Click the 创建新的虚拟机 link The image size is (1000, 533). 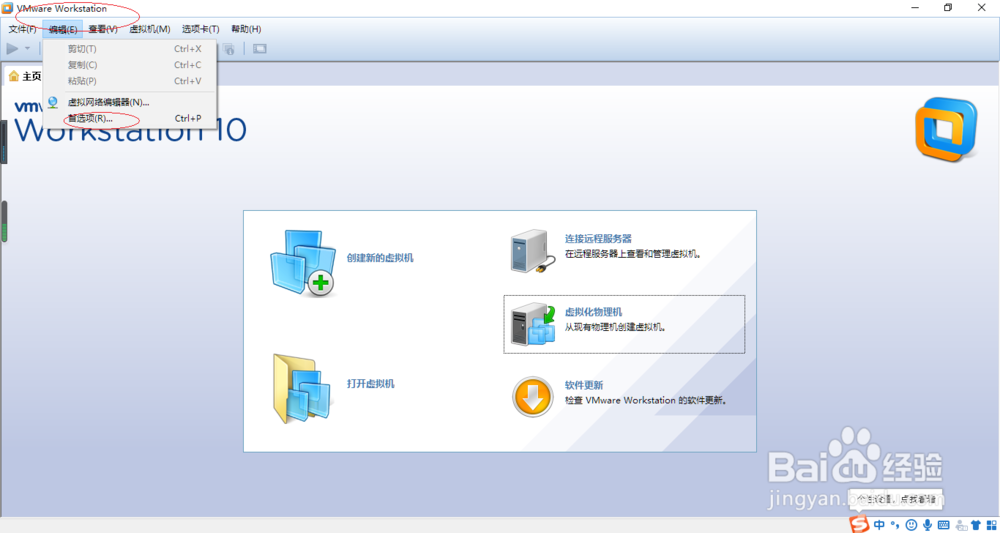380,258
